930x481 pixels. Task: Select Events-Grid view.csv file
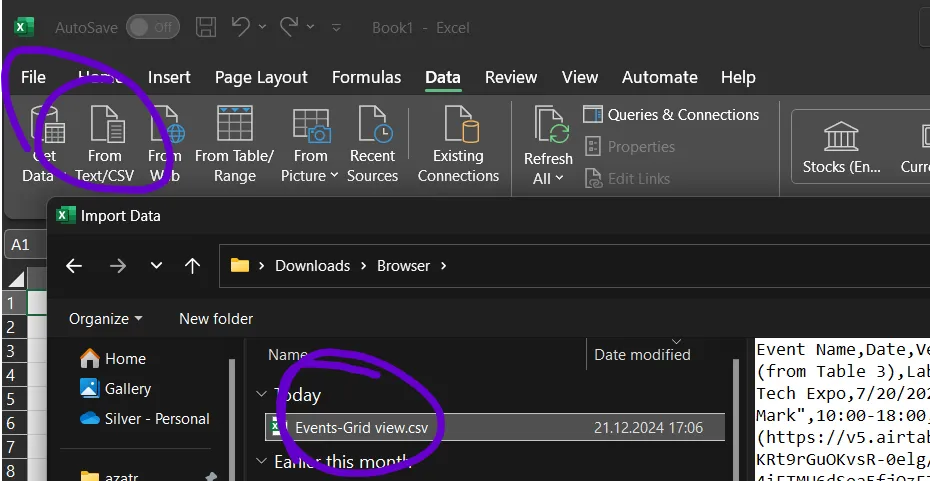click(x=495, y=428)
